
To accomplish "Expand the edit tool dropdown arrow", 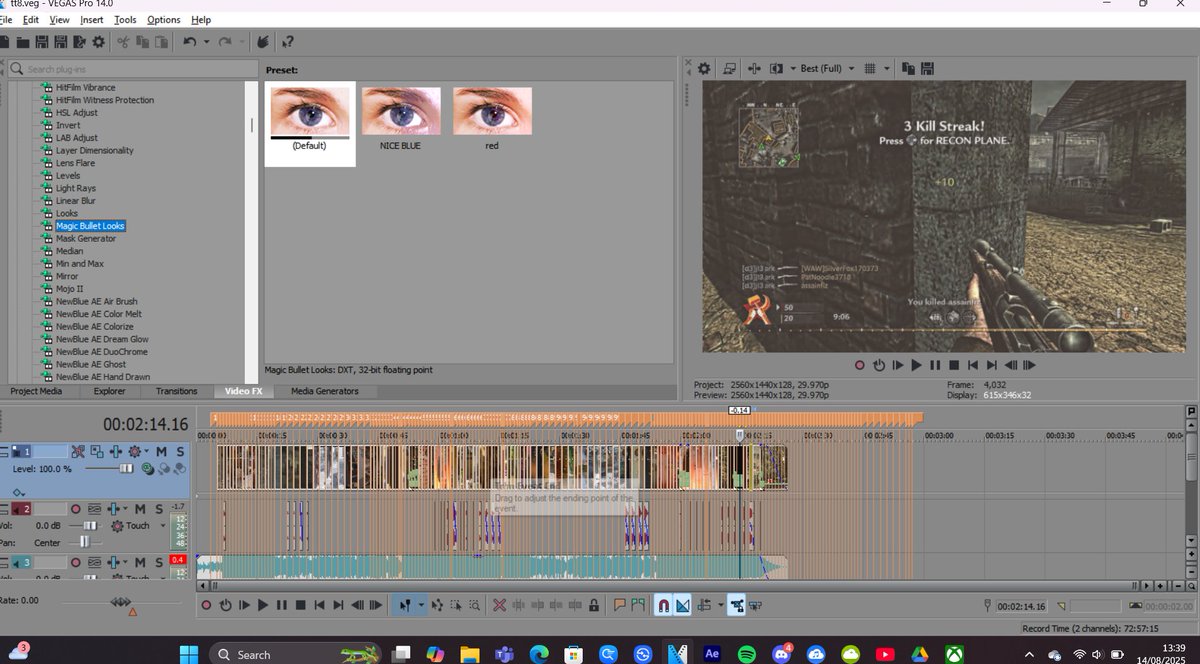I will tap(422, 604).
